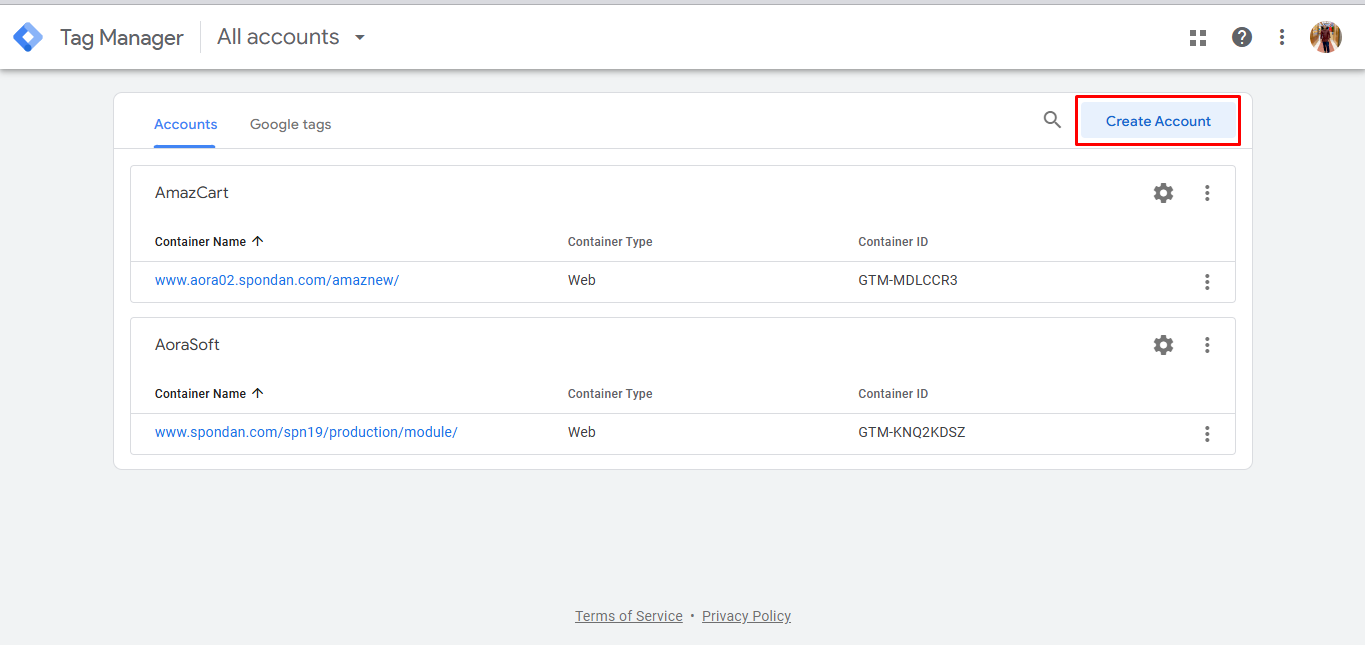Click the search magnifier icon
The image size is (1365, 645).
1052,120
